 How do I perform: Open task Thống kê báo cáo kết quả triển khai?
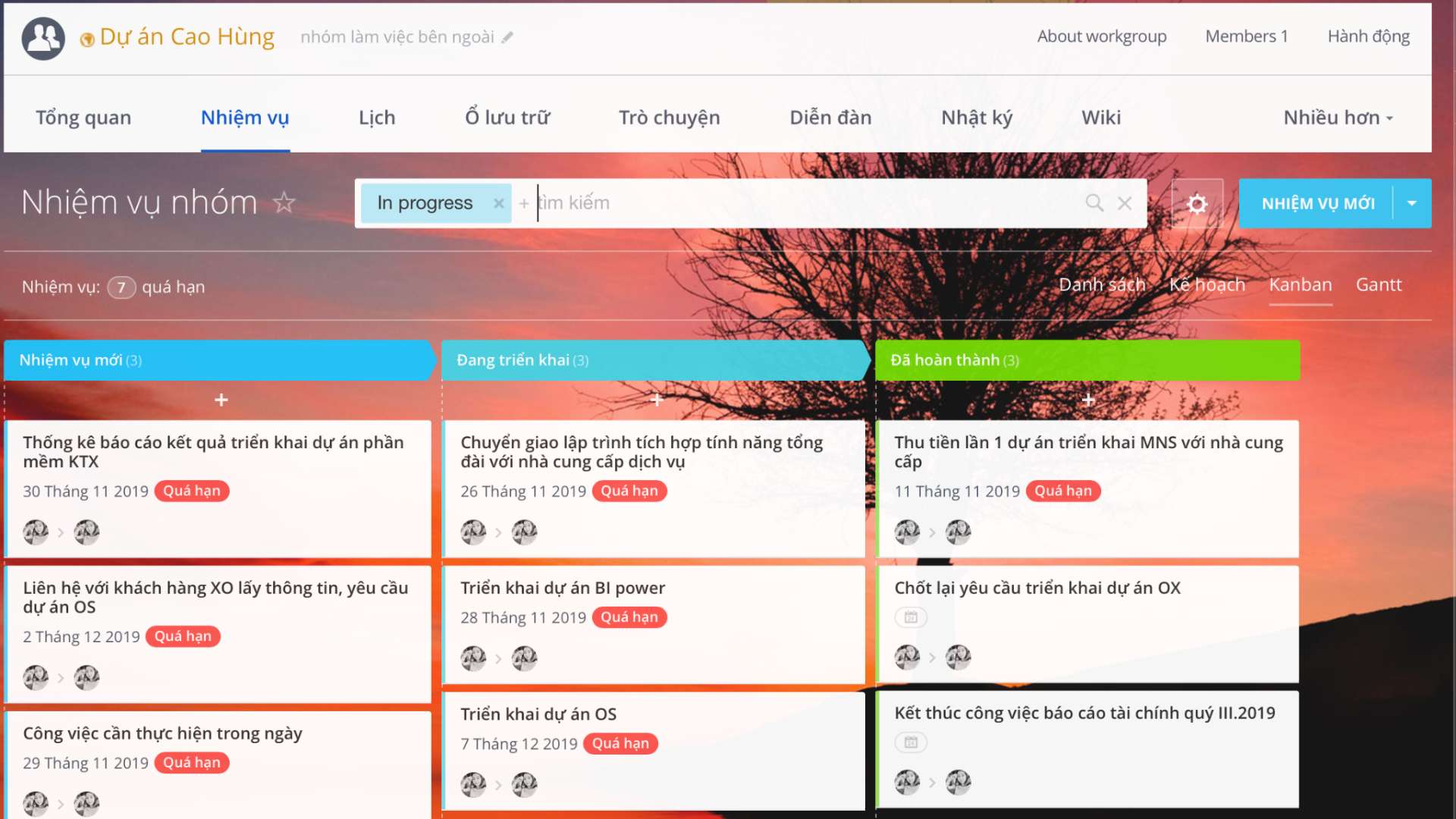point(213,452)
